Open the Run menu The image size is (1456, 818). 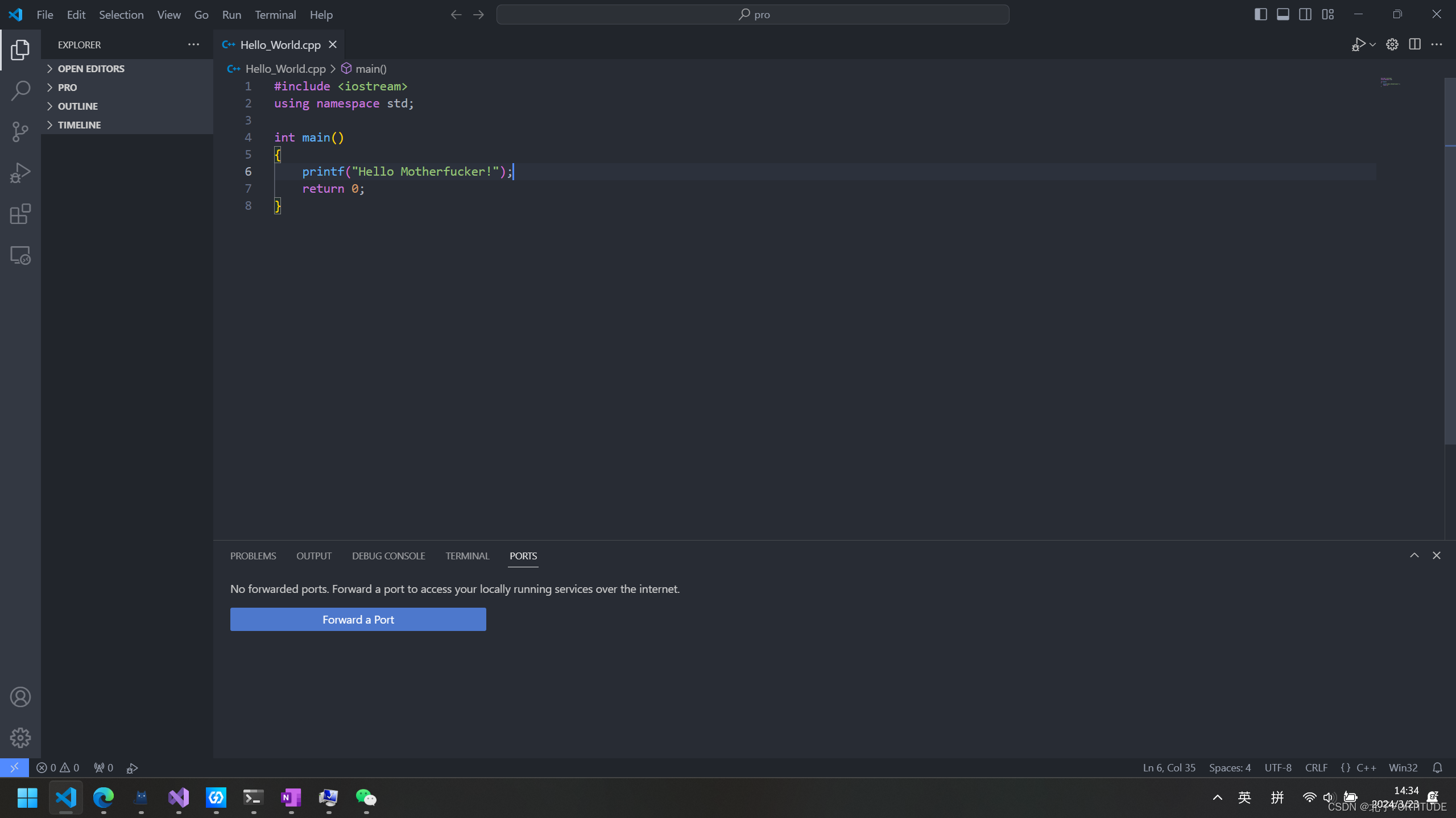point(231,14)
